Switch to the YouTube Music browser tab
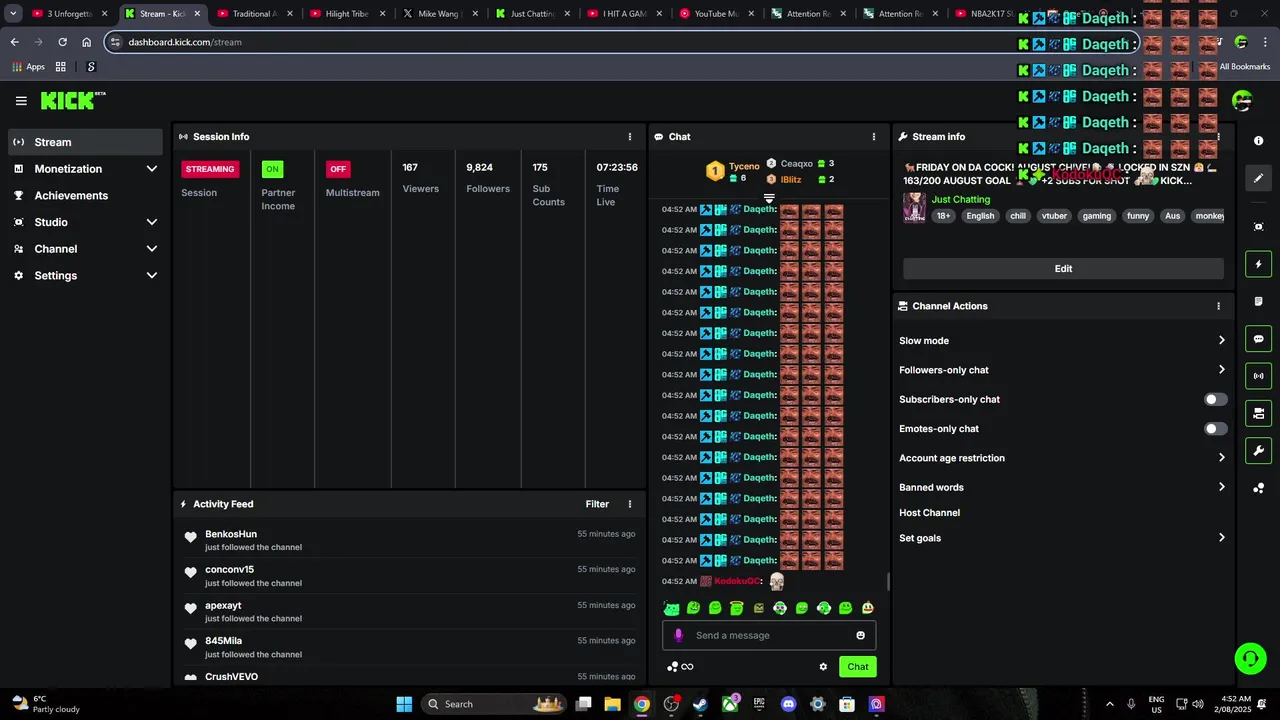Viewport: 1280px width, 720px height. point(715,14)
